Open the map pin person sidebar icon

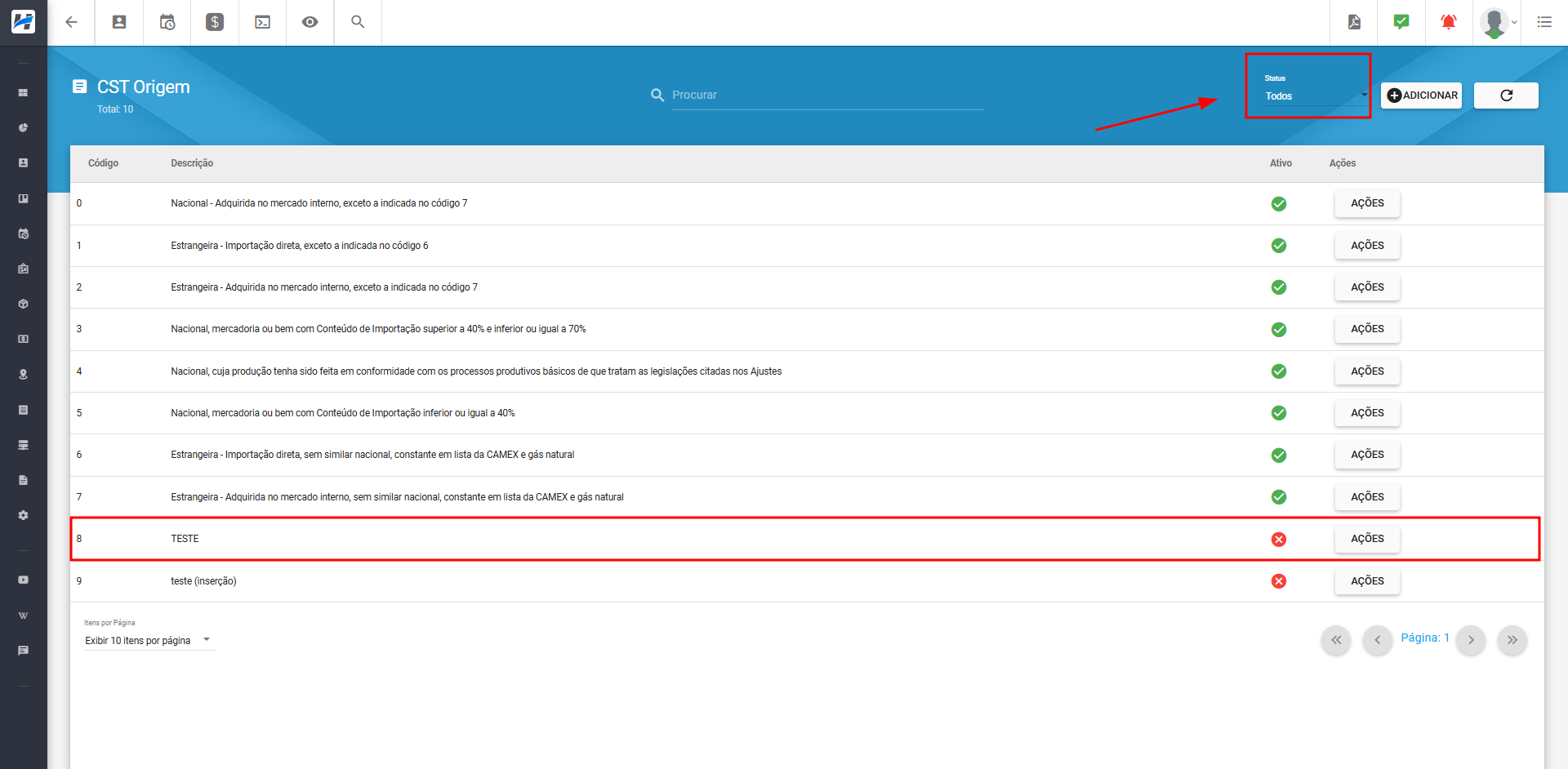(x=23, y=374)
